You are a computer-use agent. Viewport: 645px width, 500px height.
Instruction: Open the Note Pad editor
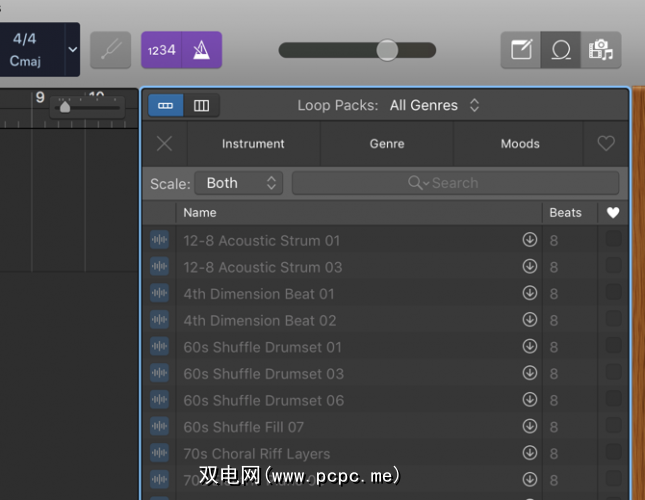click(x=521, y=50)
